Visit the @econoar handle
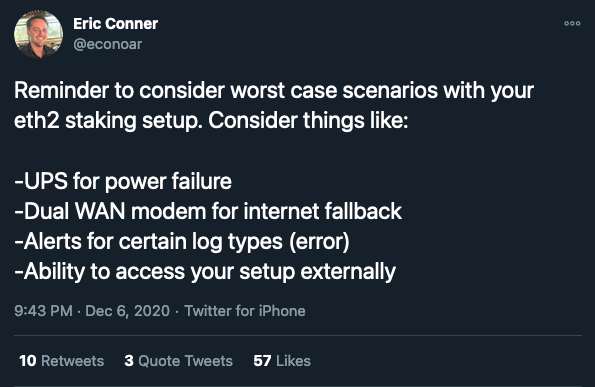Image resolution: width=595 pixels, height=387 pixels. click(108, 44)
